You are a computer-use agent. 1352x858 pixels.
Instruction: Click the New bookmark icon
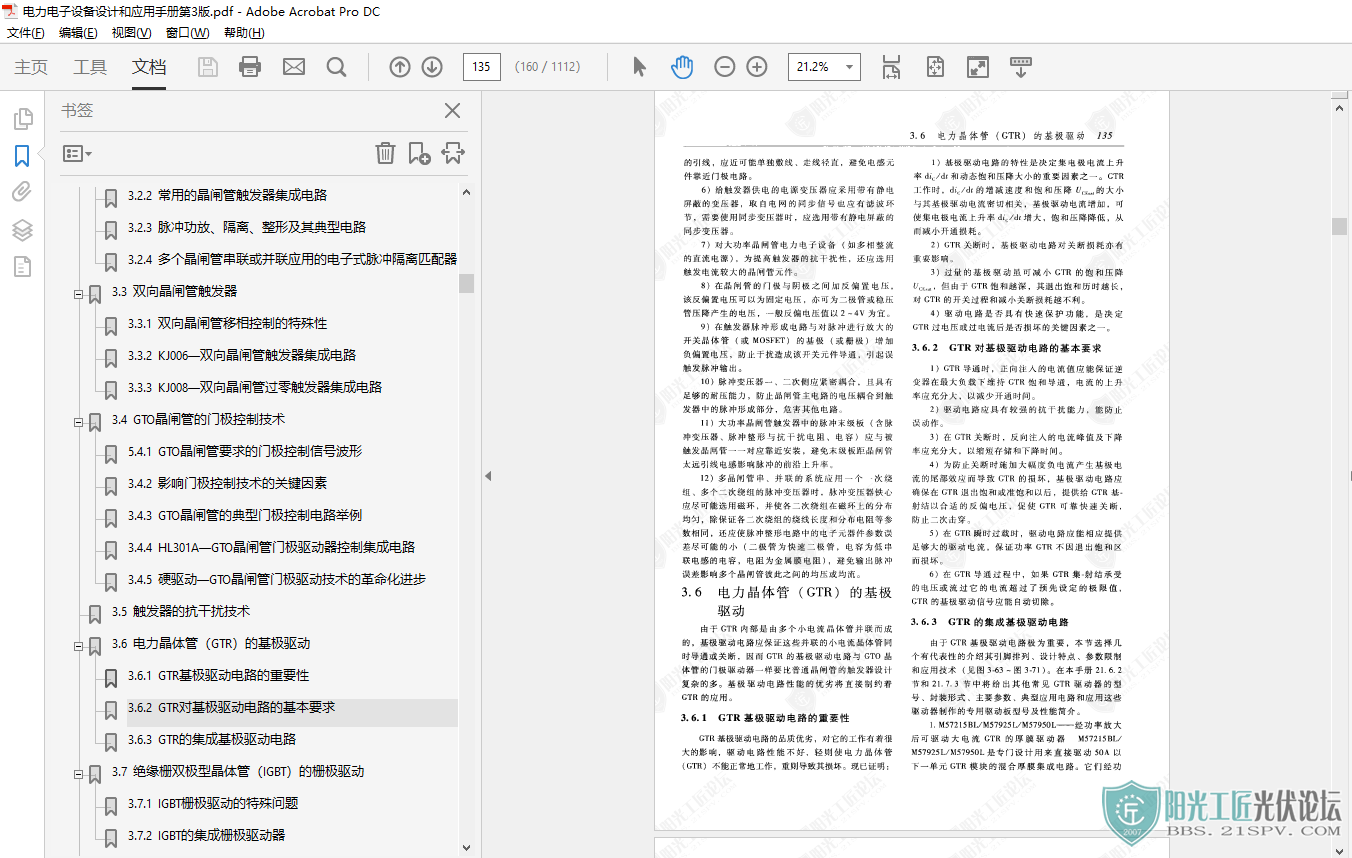coord(419,153)
